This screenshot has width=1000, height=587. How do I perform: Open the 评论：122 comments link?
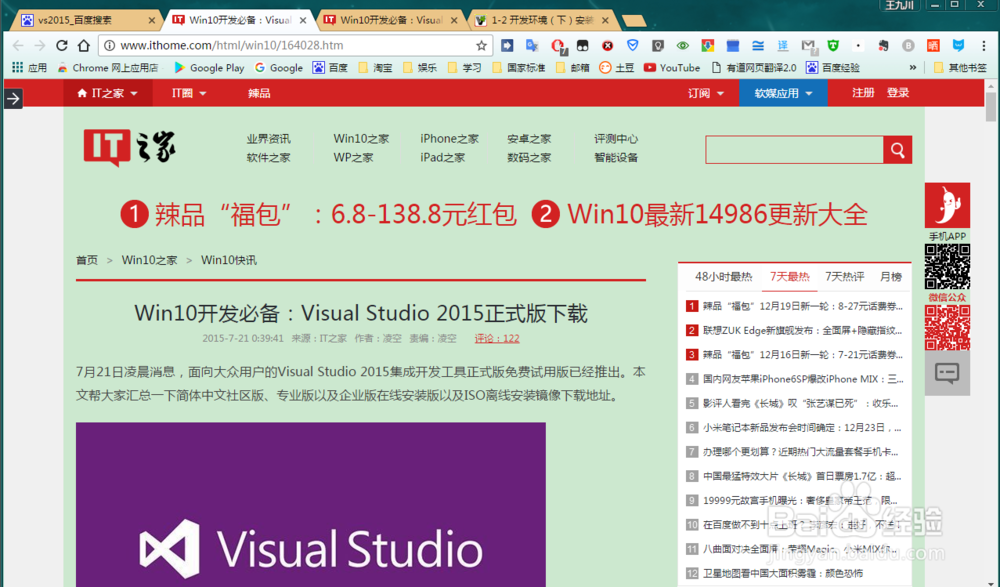coord(497,338)
